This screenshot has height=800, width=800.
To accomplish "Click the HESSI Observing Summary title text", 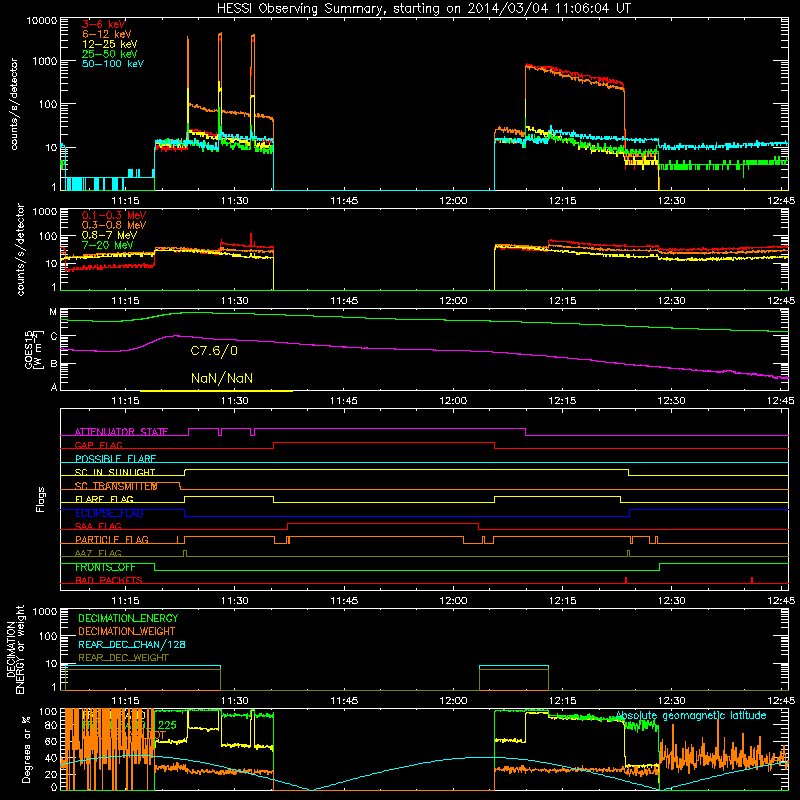I will click(423, 8).
